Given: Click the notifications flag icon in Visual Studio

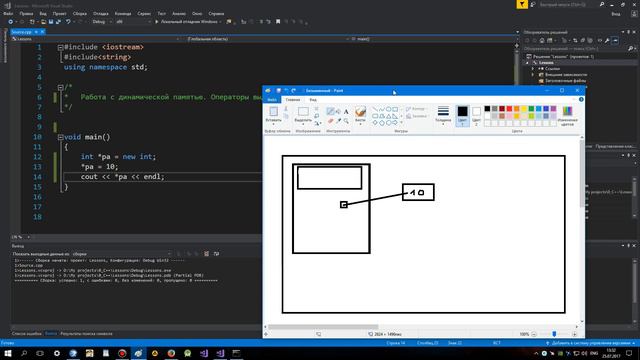Looking at the screenshot, I should 522,4.
